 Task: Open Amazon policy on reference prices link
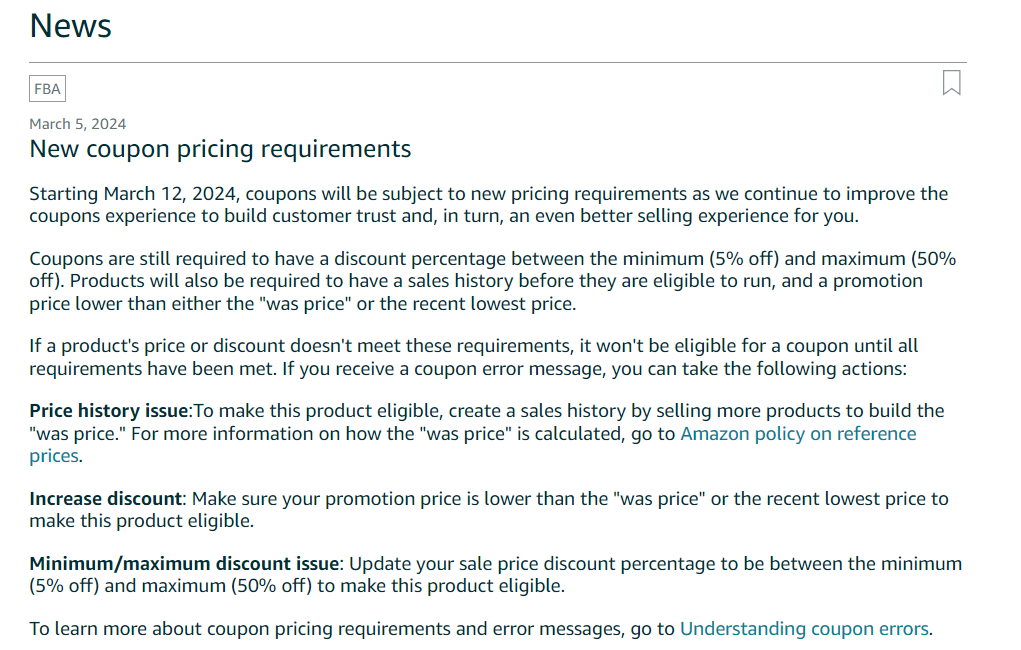pyautogui.click(x=473, y=445)
